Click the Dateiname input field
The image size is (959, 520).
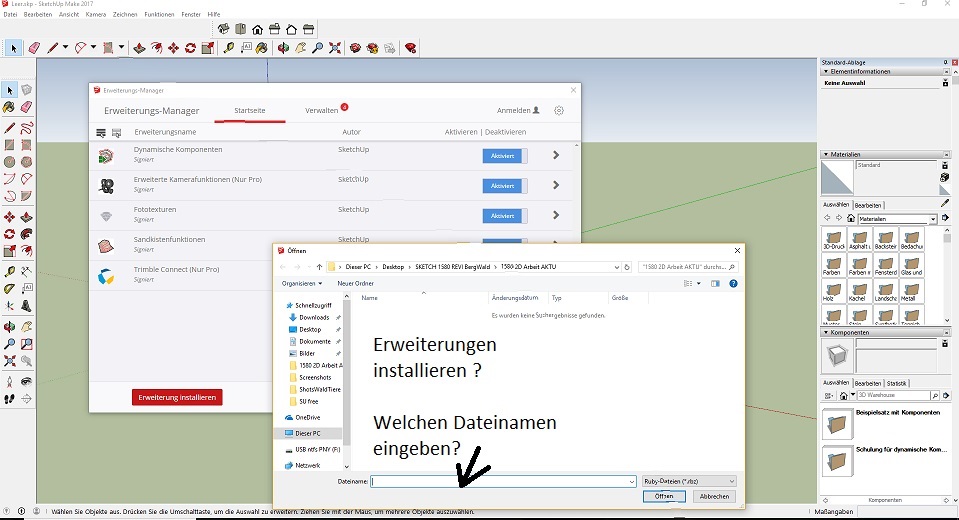click(498, 481)
